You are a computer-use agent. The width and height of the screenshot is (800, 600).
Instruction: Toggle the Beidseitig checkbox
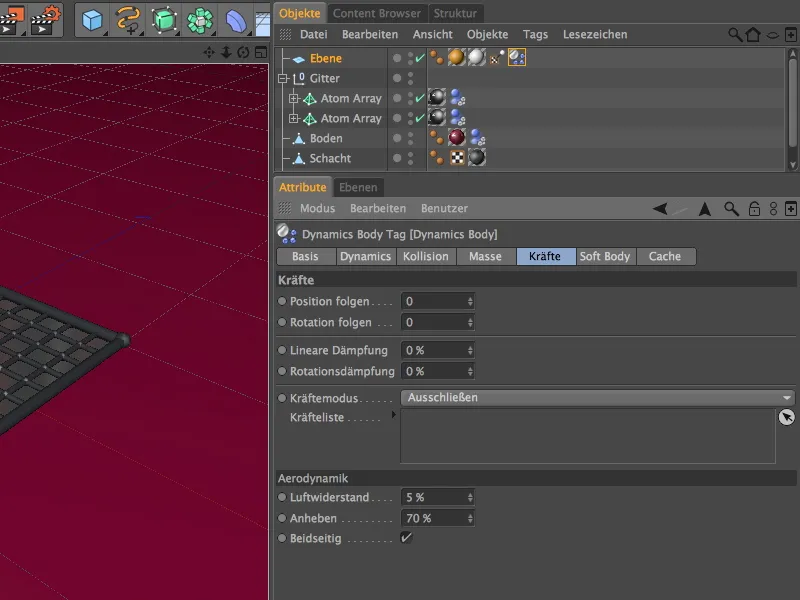coord(406,538)
